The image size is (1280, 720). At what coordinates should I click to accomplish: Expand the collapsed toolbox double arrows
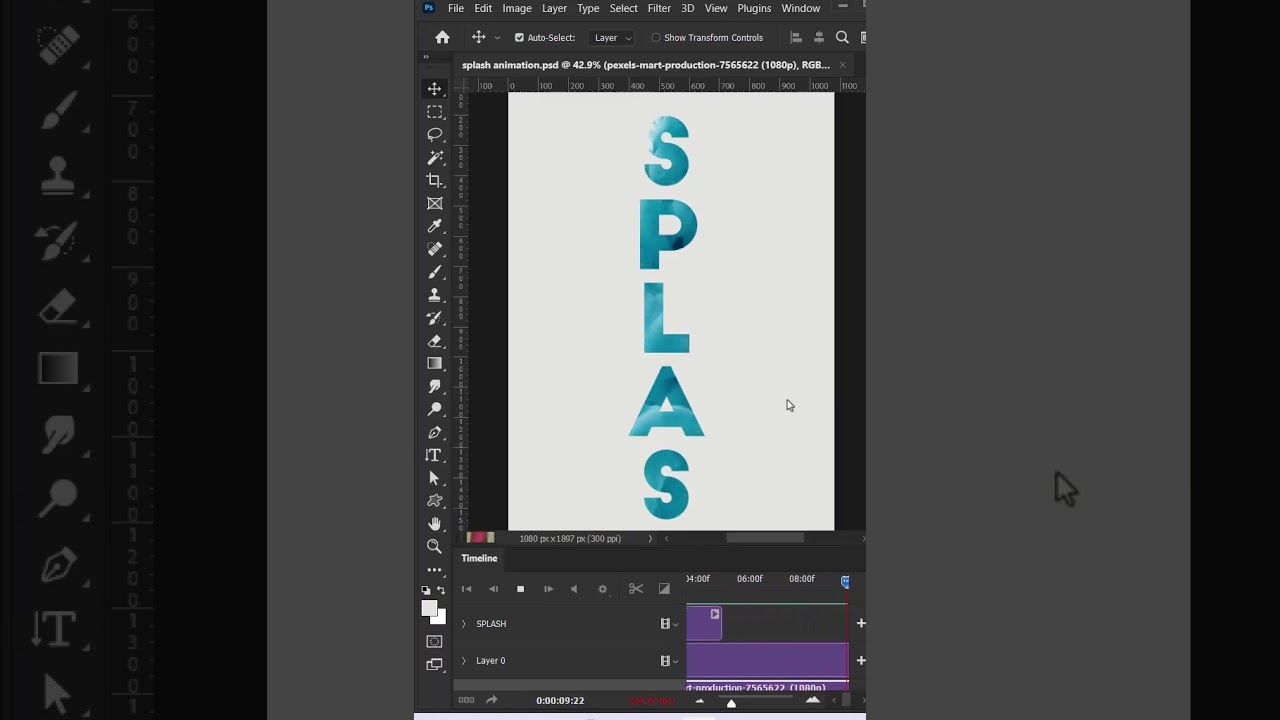coord(426,57)
